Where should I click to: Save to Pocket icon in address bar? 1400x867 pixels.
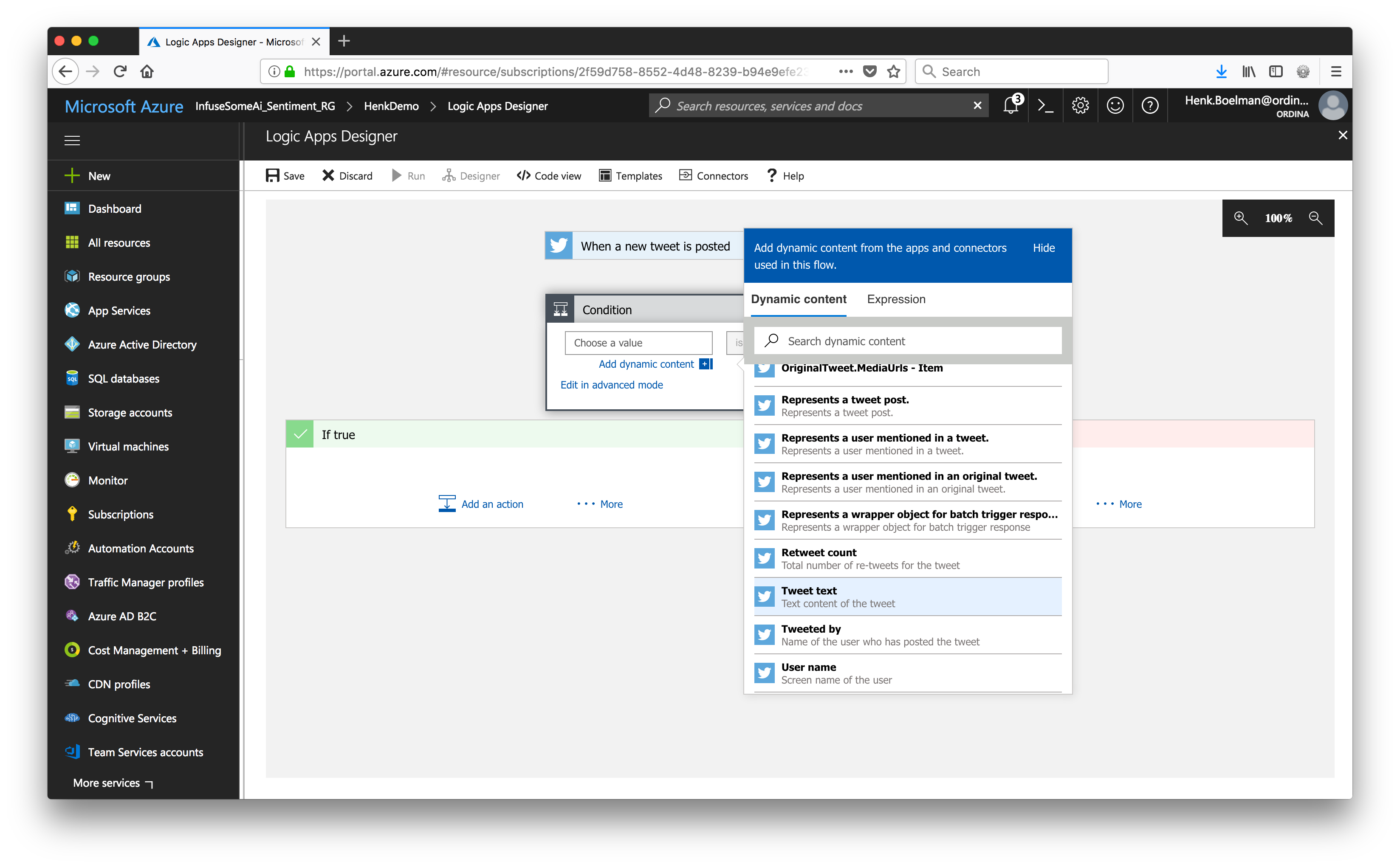tap(869, 72)
